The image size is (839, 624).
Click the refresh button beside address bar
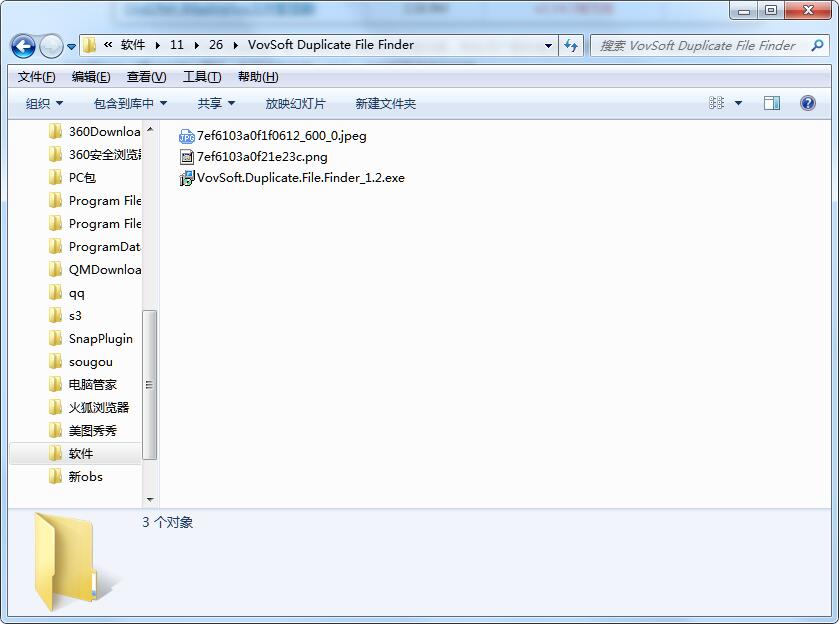click(571, 45)
